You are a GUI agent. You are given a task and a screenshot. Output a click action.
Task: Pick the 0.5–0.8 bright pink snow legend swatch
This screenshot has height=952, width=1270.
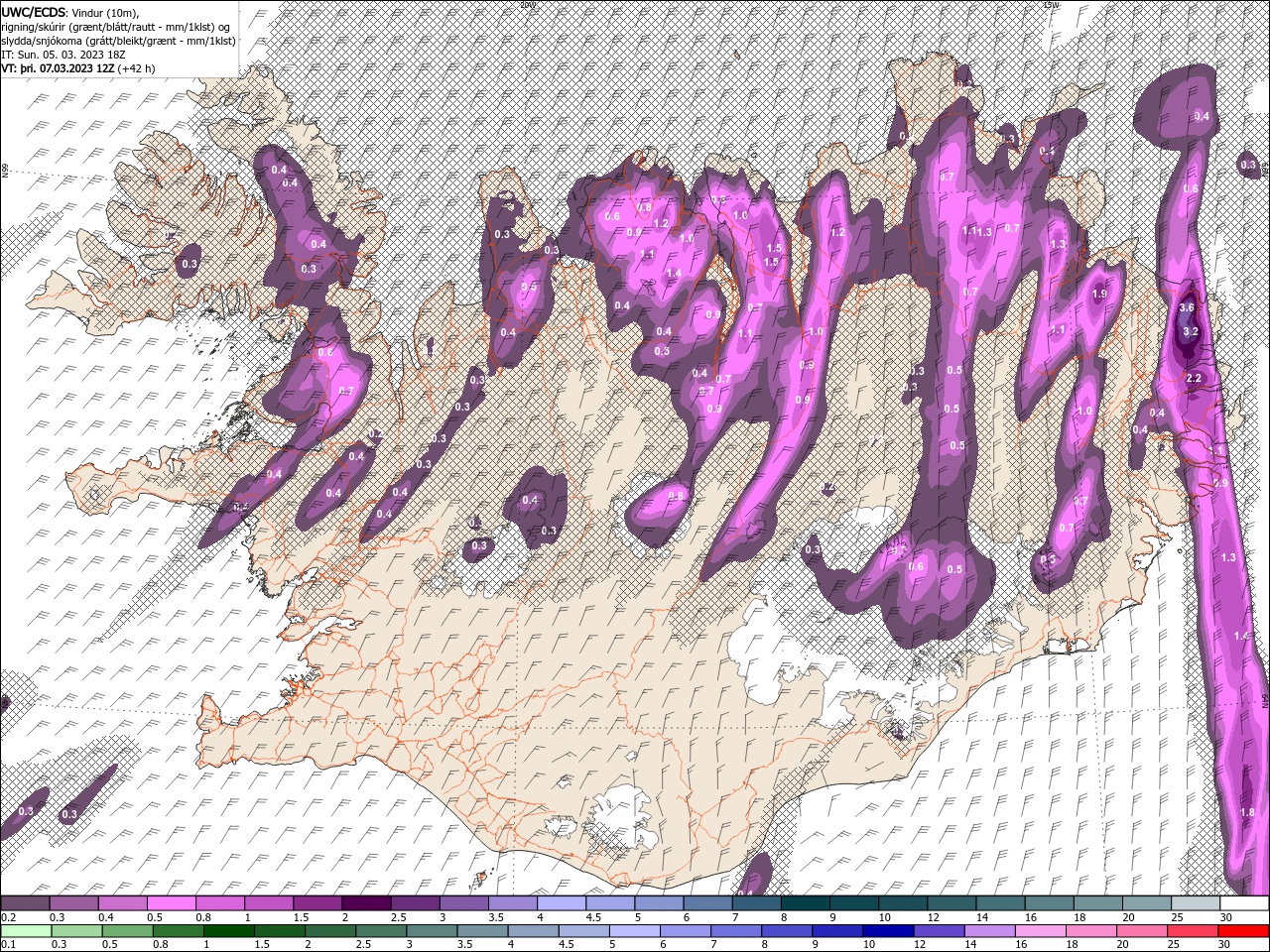coord(172,903)
